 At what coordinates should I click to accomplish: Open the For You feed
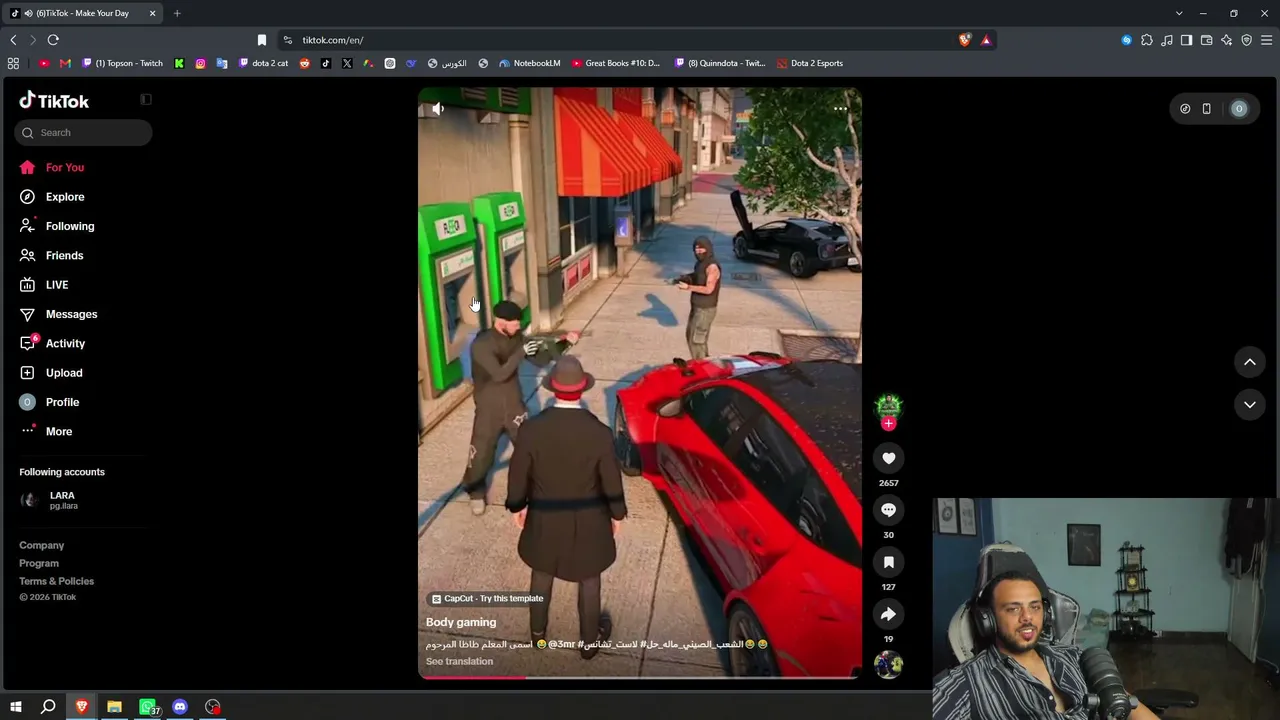[65, 167]
